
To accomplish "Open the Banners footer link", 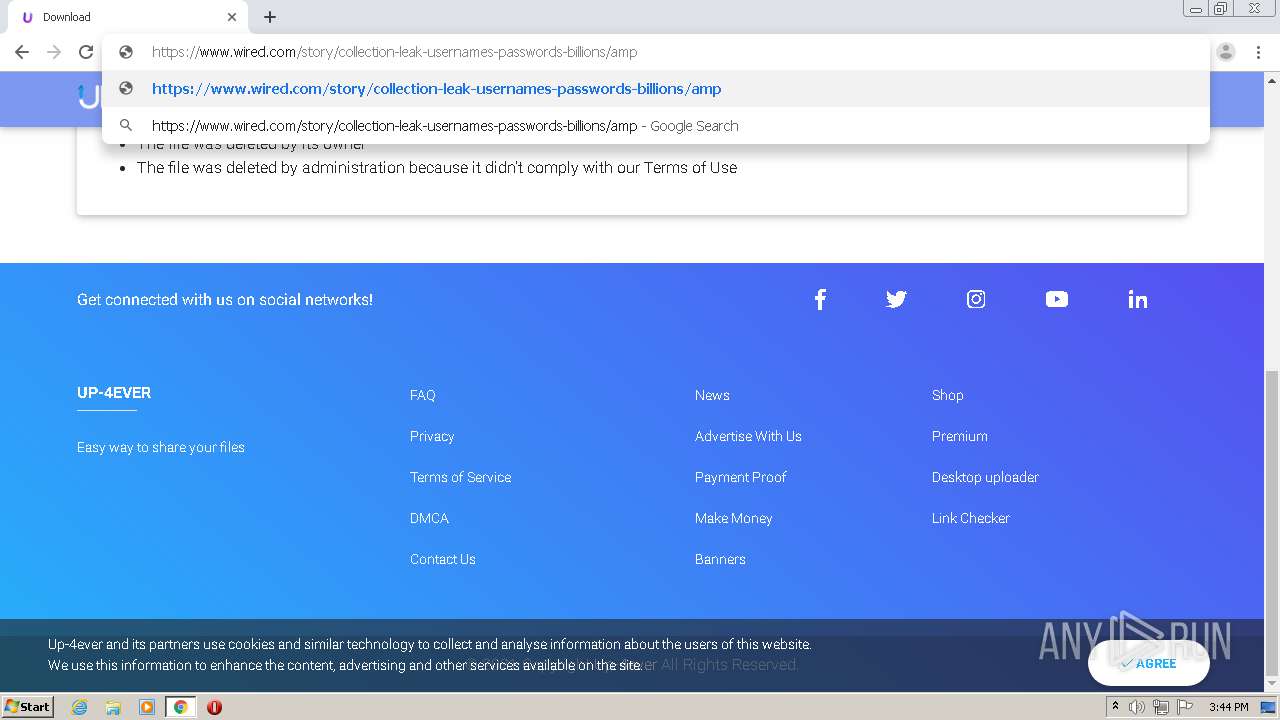I will pyautogui.click(x=720, y=559).
